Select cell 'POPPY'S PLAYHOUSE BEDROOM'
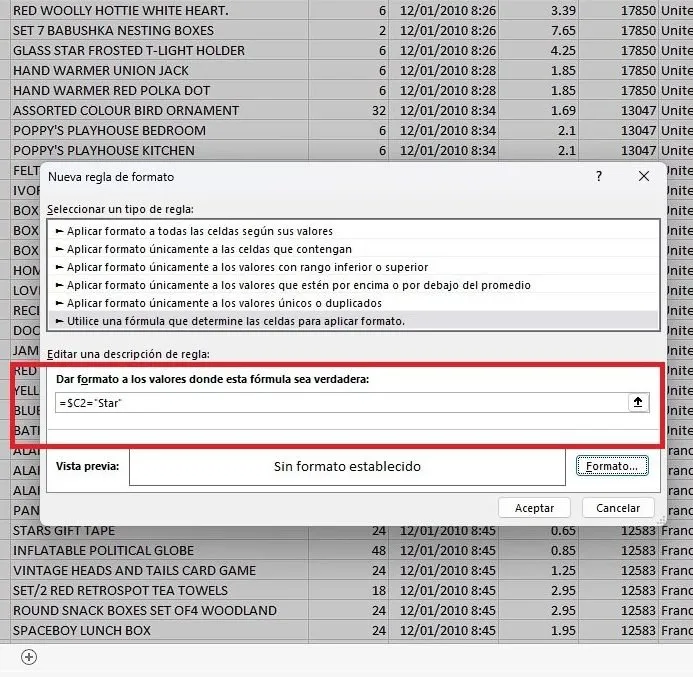This screenshot has width=693, height=677. click(x=159, y=130)
